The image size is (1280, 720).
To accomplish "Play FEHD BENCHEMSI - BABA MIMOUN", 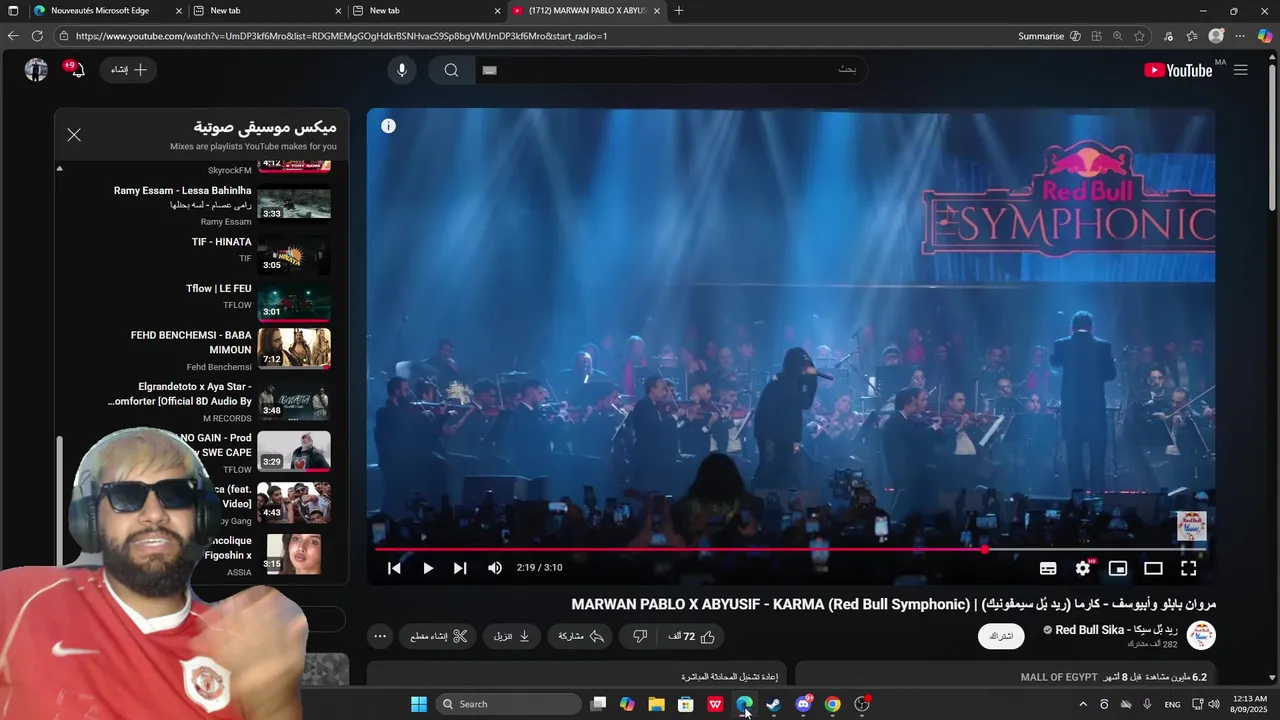I will [x=220, y=350].
